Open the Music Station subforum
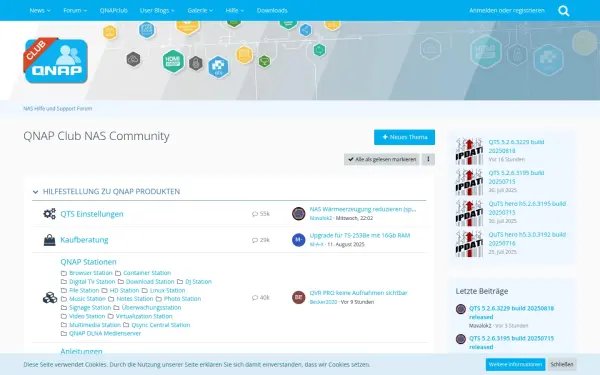This screenshot has width=600, height=375. tap(87, 299)
